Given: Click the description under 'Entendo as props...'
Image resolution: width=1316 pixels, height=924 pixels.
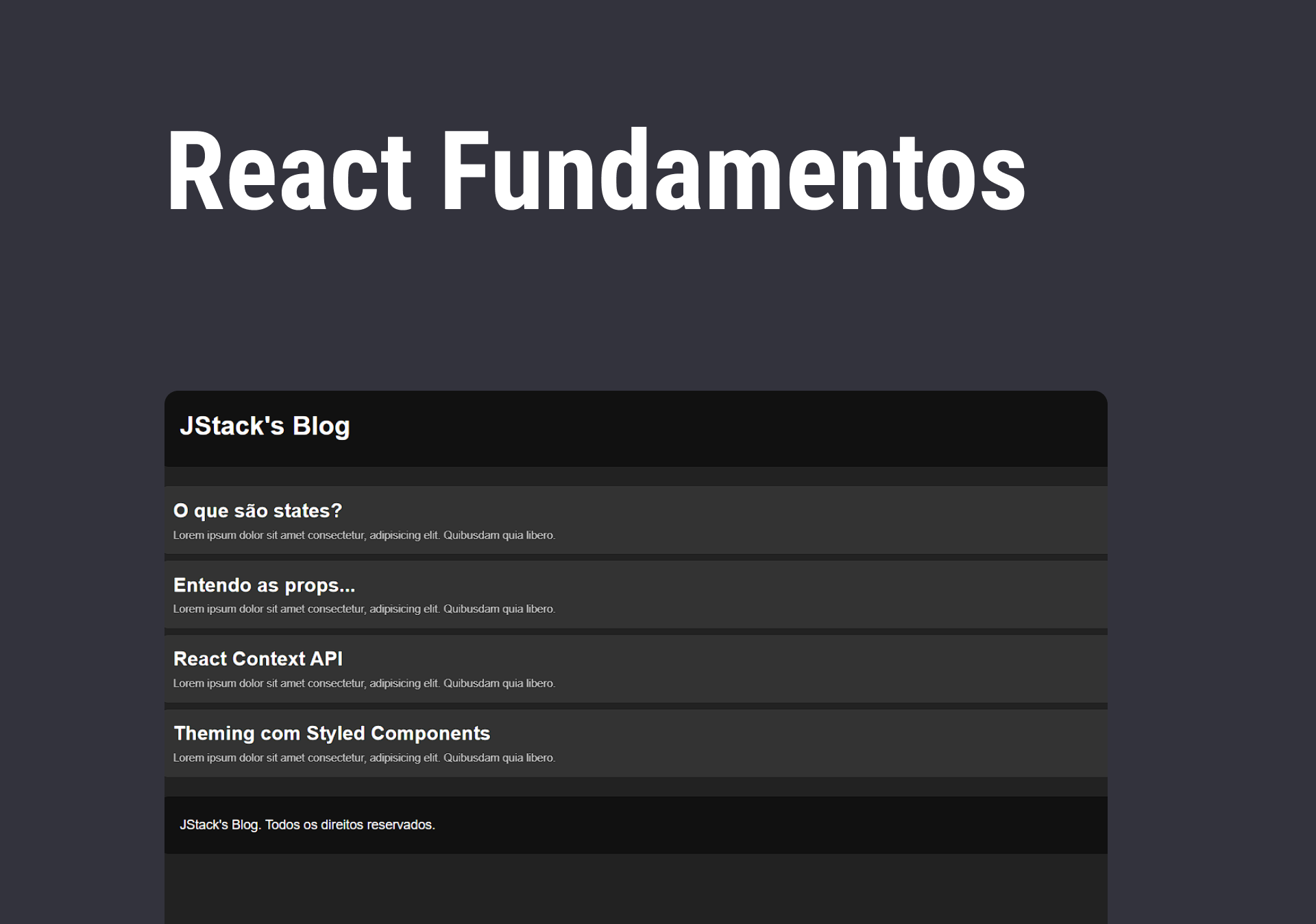Looking at the screenshot, I should pyautogui.click(x=365, y=609).
